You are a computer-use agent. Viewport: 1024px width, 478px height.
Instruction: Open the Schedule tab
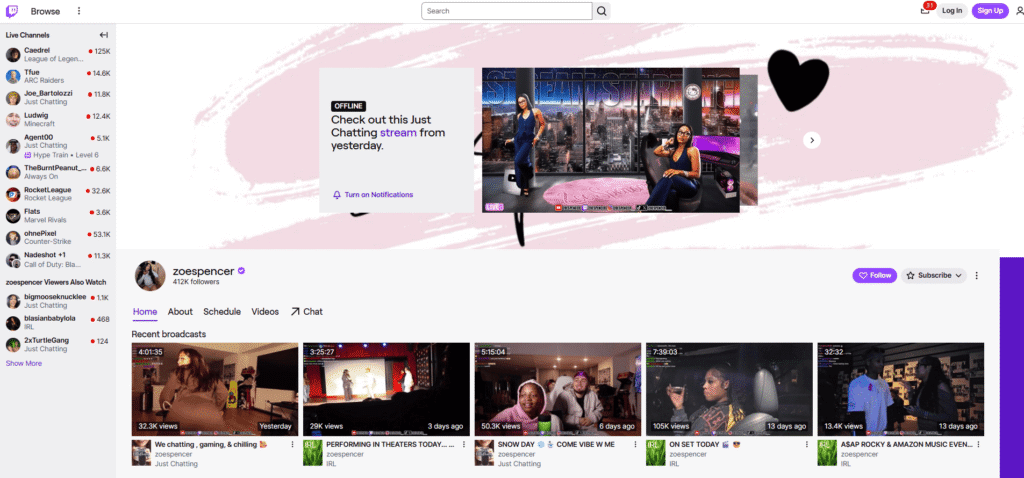[222, 312]
